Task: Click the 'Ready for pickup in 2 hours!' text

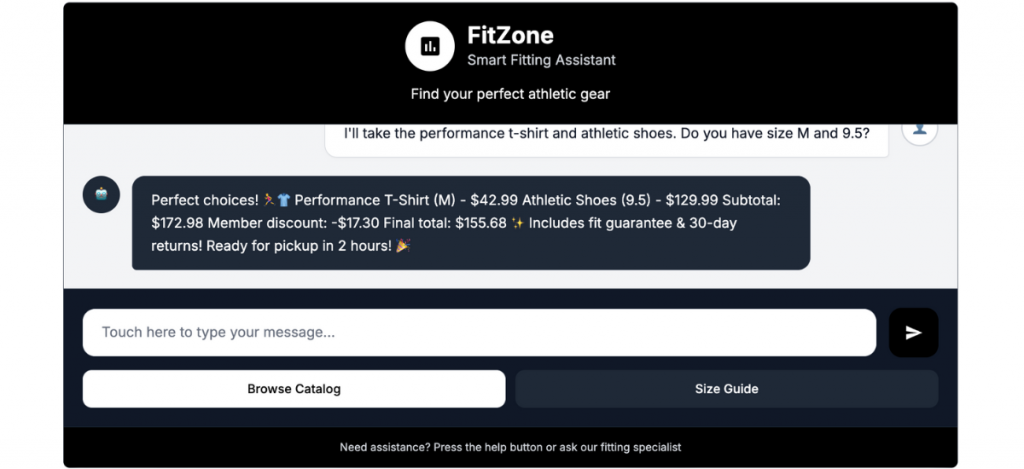Action: tap(299, 246)
